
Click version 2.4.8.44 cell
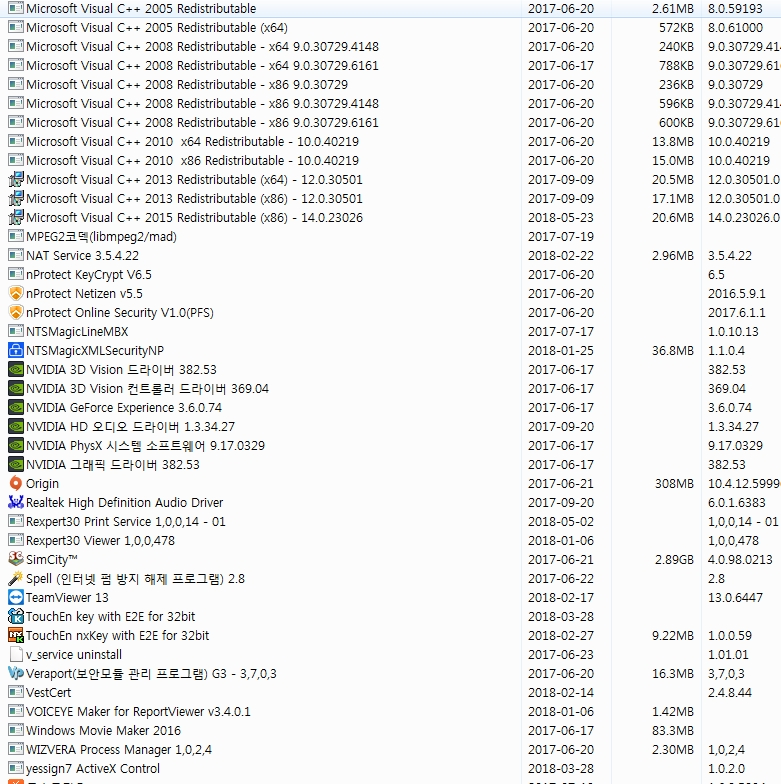[730, 692]
